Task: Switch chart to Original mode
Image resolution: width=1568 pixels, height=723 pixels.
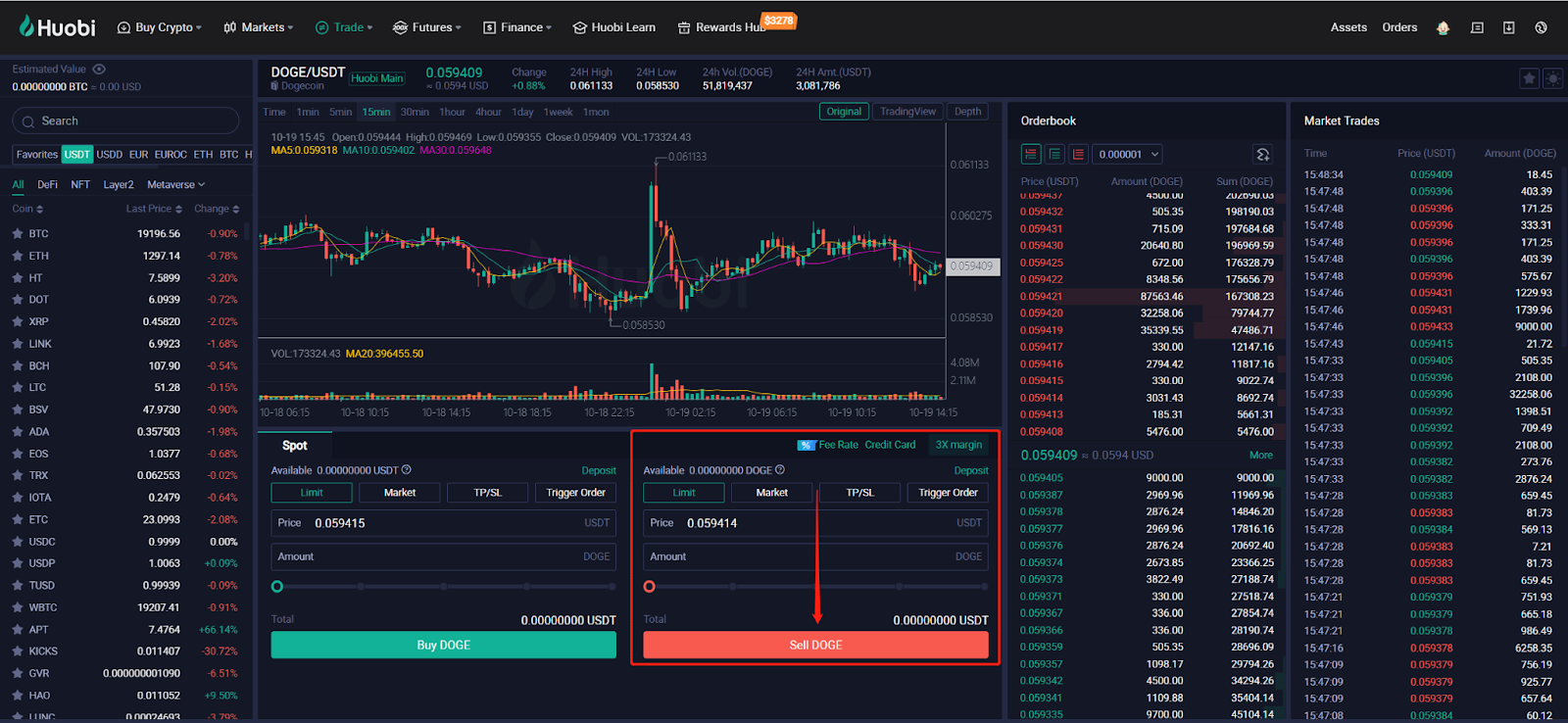Action: coord(844,112)
